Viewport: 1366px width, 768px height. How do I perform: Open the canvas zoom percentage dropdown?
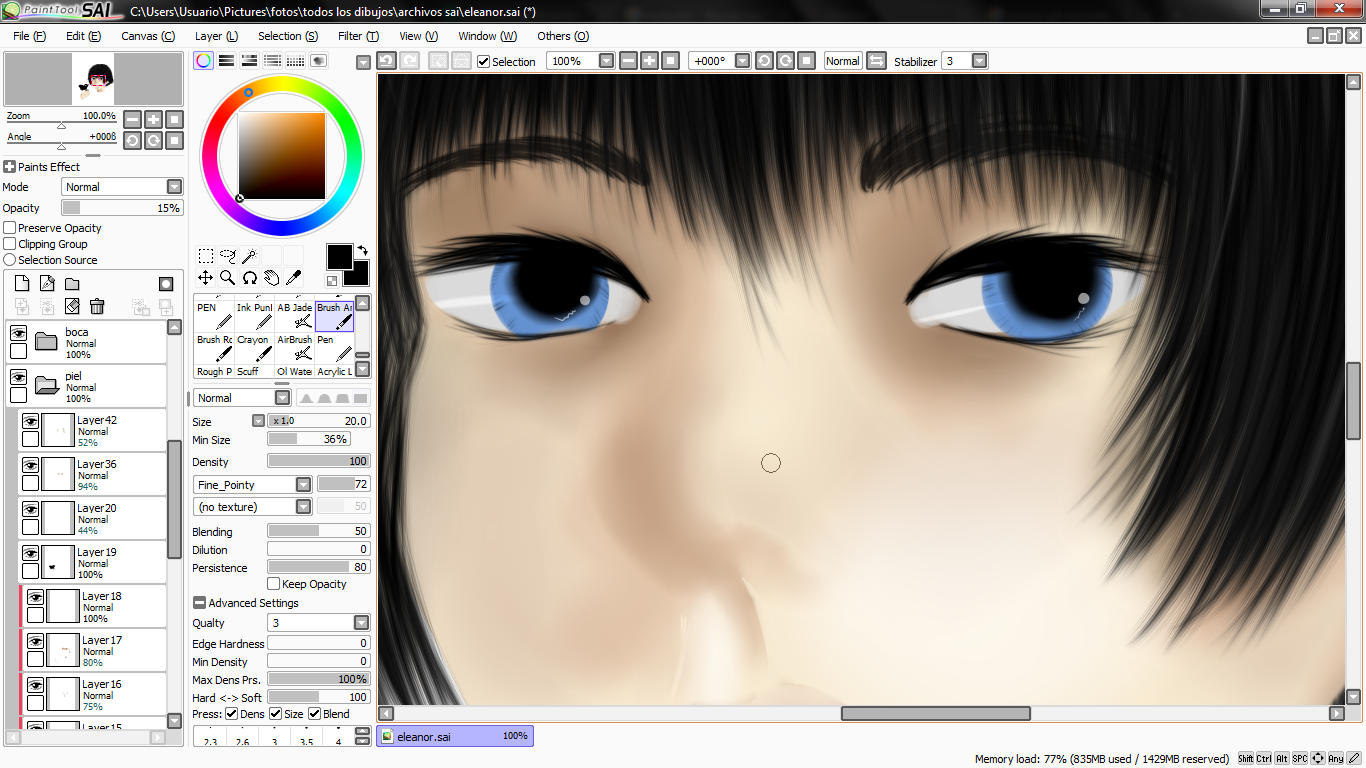606,61
